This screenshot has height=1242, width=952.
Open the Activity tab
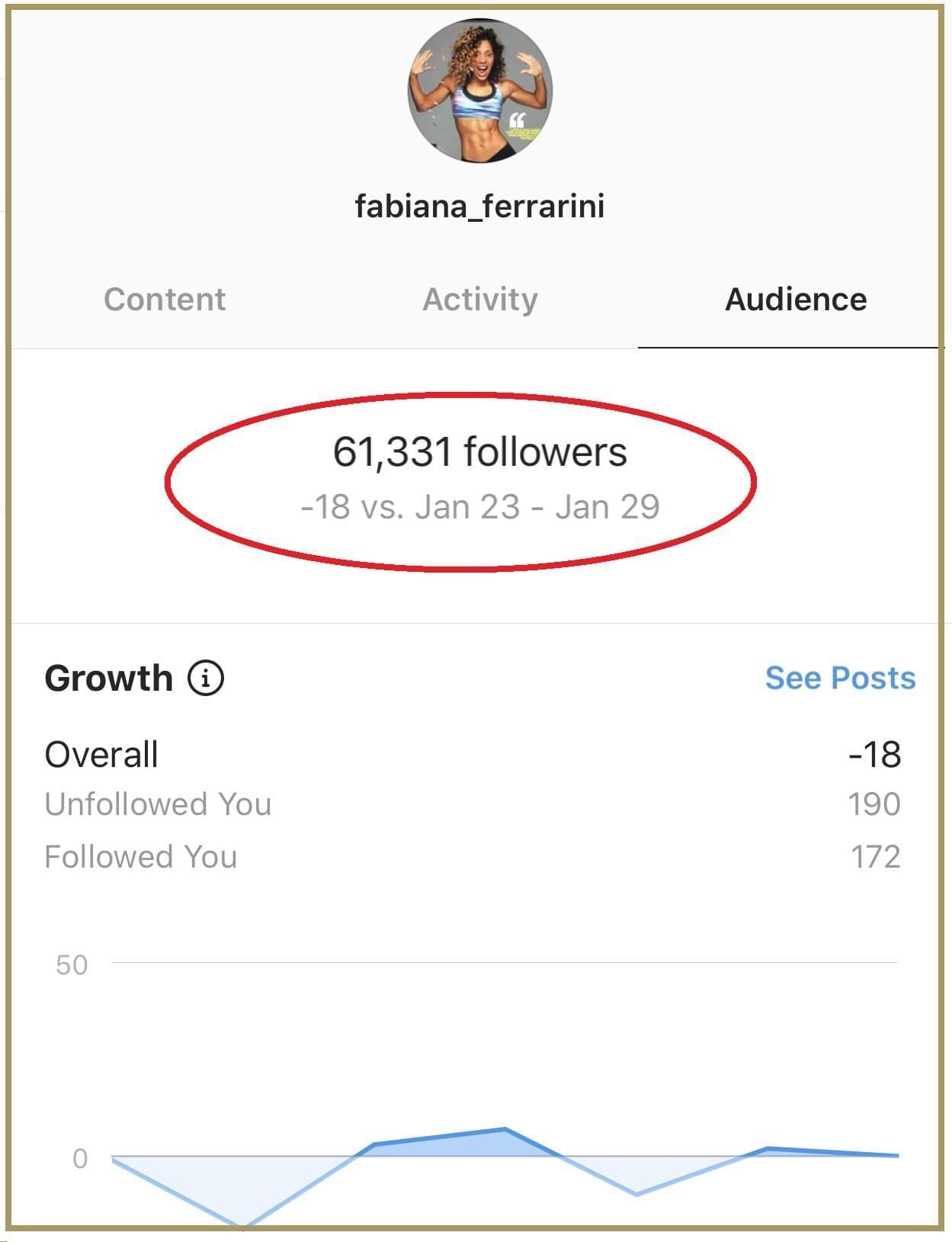[x=480, y=300]
